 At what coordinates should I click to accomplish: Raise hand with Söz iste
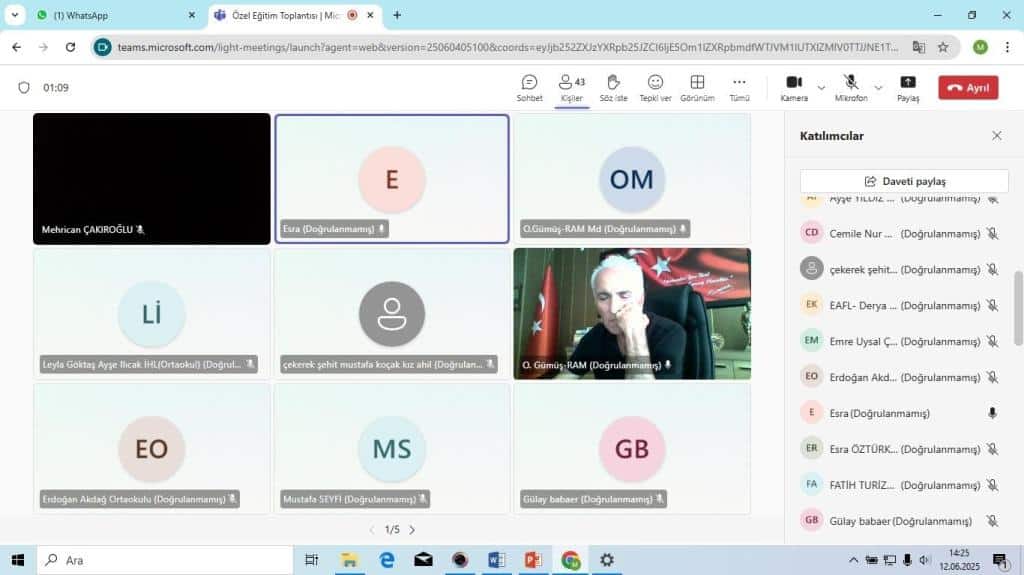[613, 88]
